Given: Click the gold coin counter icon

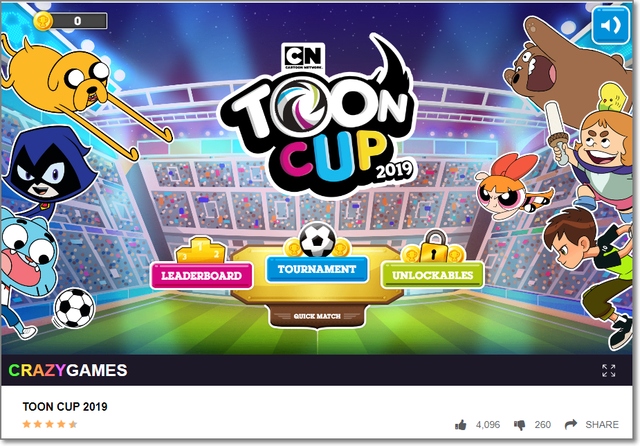Looking at the screenshot, I should (43, 20).
